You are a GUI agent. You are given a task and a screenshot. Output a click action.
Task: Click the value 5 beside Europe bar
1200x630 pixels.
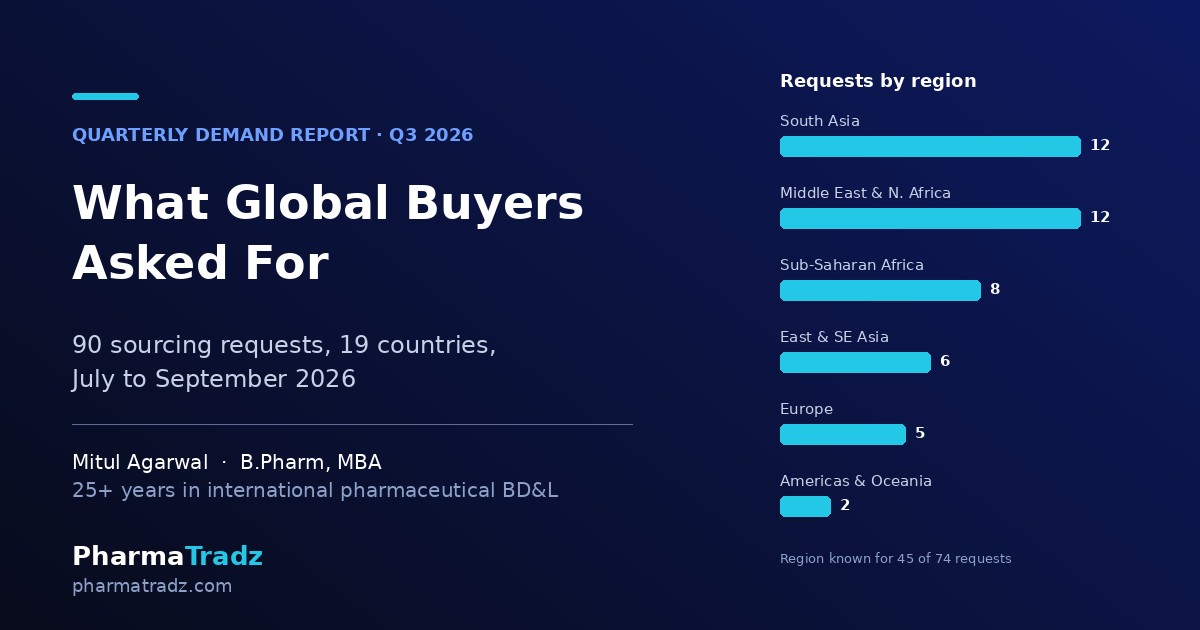pos(920,434)
